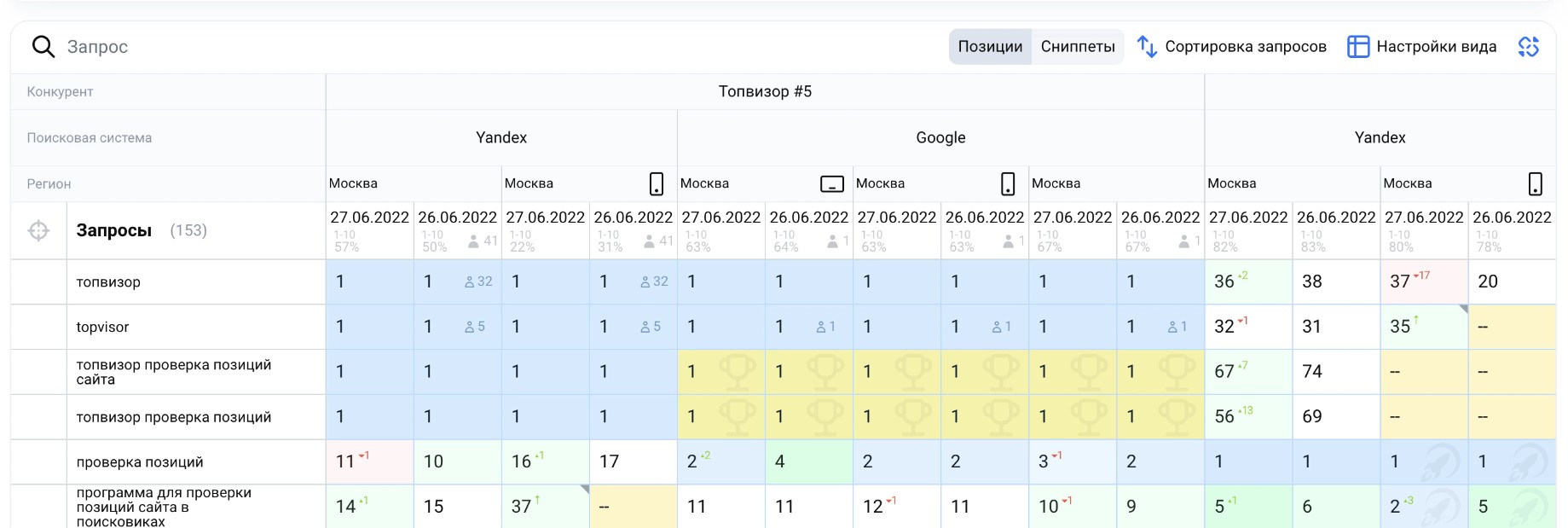Click position 31 in topvisor row
This screenshot has width=1568, height=528.
click(1312, 327)
